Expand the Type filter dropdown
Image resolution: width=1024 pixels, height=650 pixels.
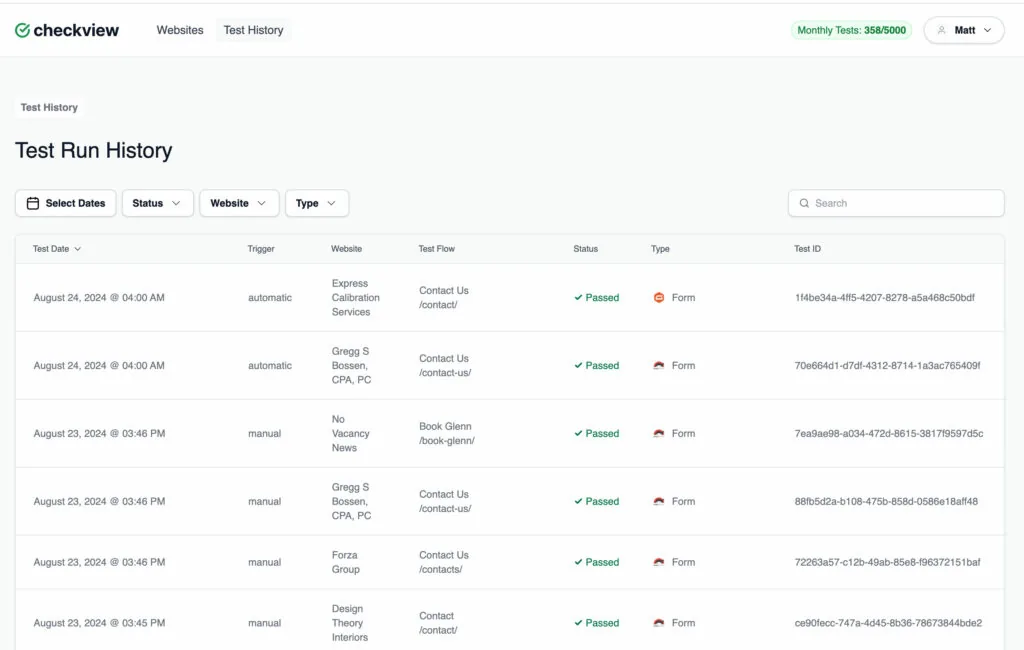317,203
